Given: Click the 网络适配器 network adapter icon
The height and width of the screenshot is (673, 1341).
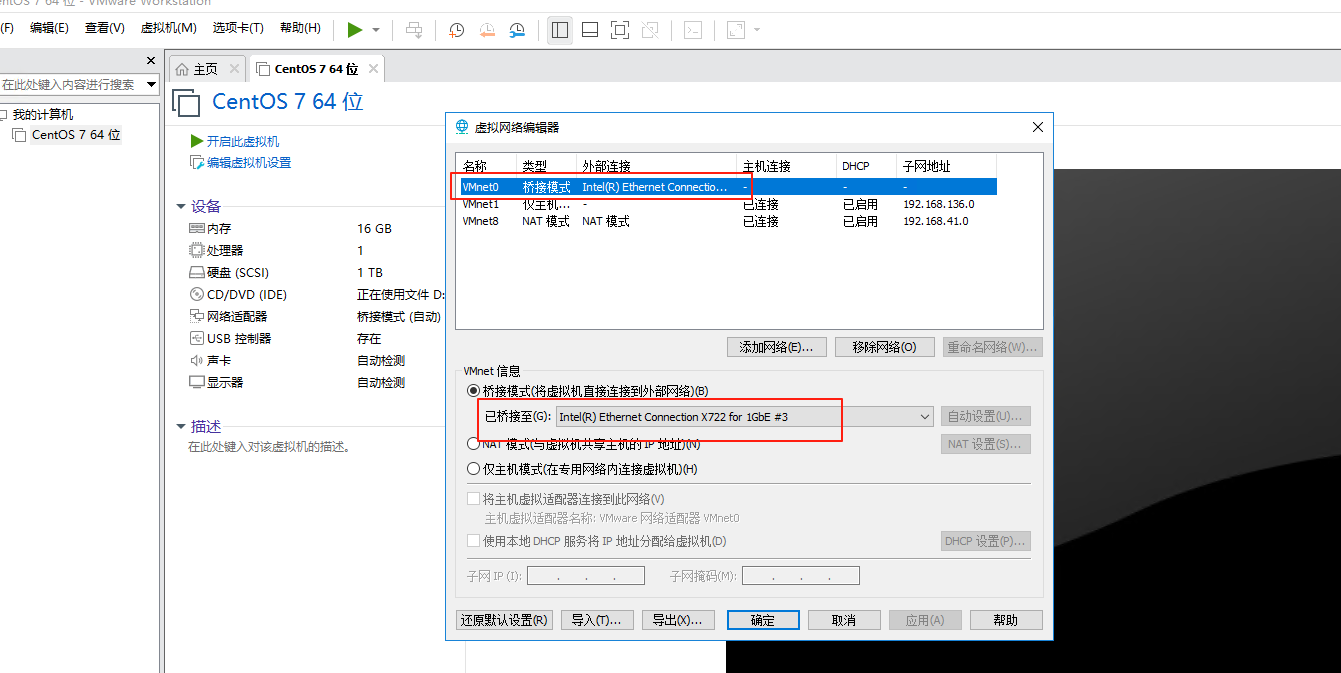Looking at the screenshot, I should [x=196, y=316].
